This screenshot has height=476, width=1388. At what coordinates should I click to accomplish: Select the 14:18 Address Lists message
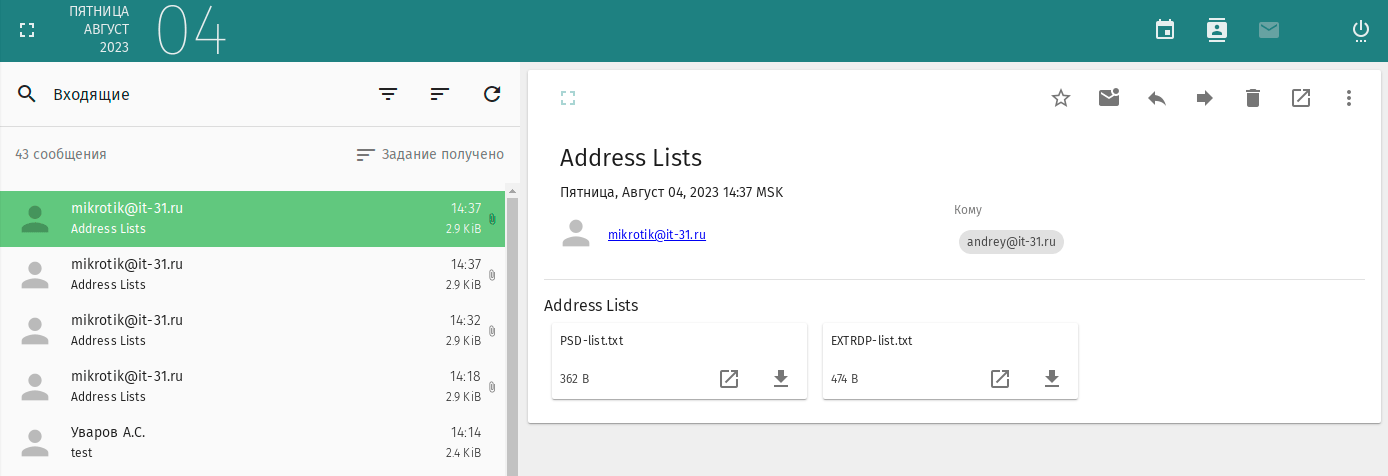coord(252,386)
